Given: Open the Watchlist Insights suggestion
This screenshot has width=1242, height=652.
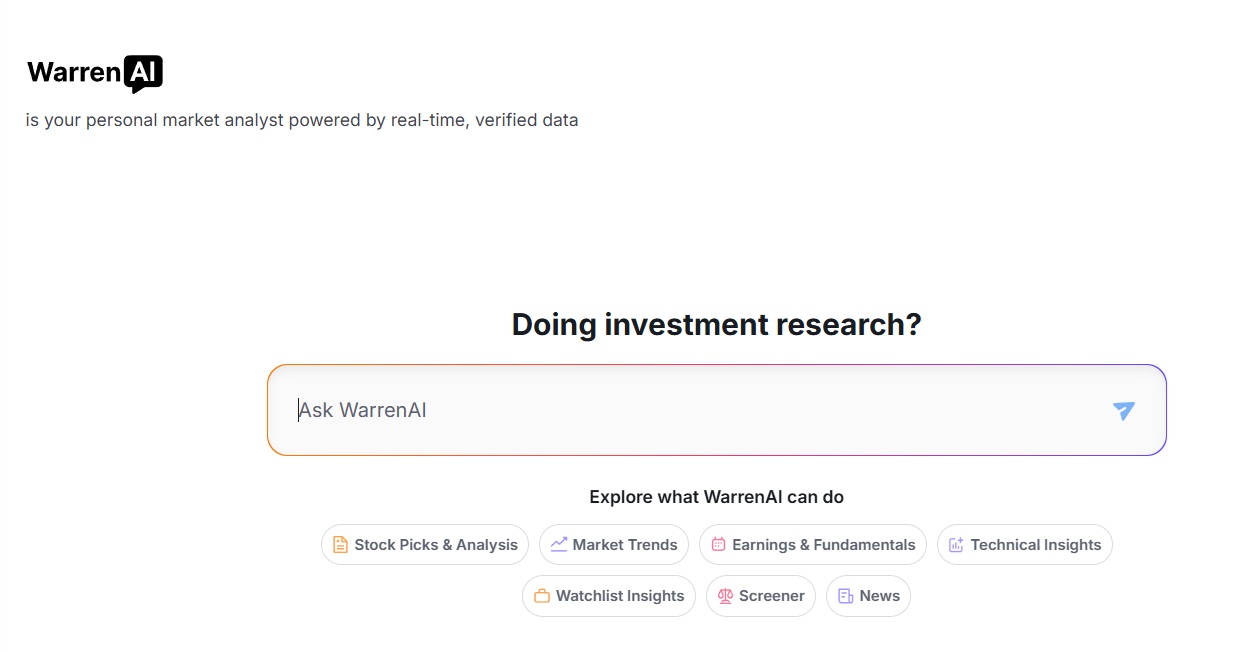Looking at the screenshot, I should click(609, 596).
